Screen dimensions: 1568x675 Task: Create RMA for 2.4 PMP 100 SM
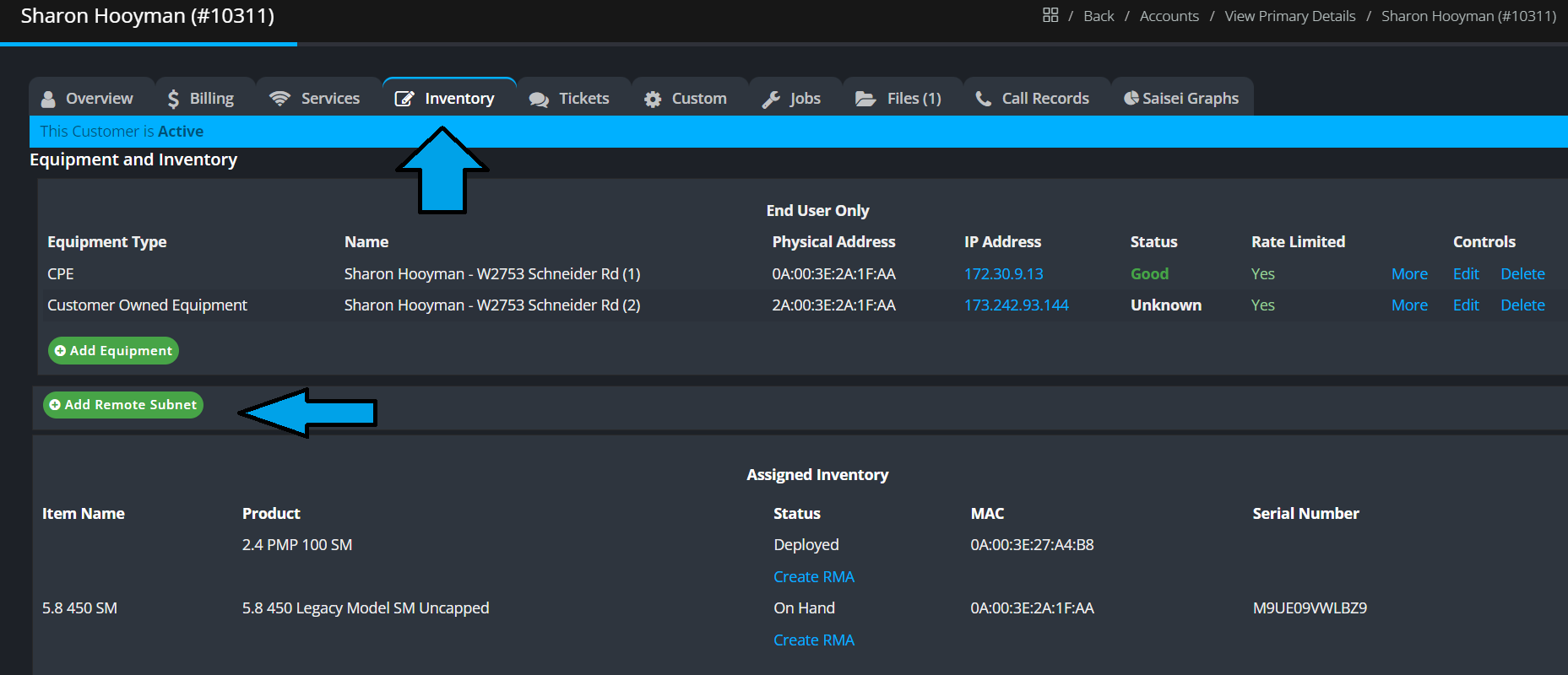pos(813,577)
